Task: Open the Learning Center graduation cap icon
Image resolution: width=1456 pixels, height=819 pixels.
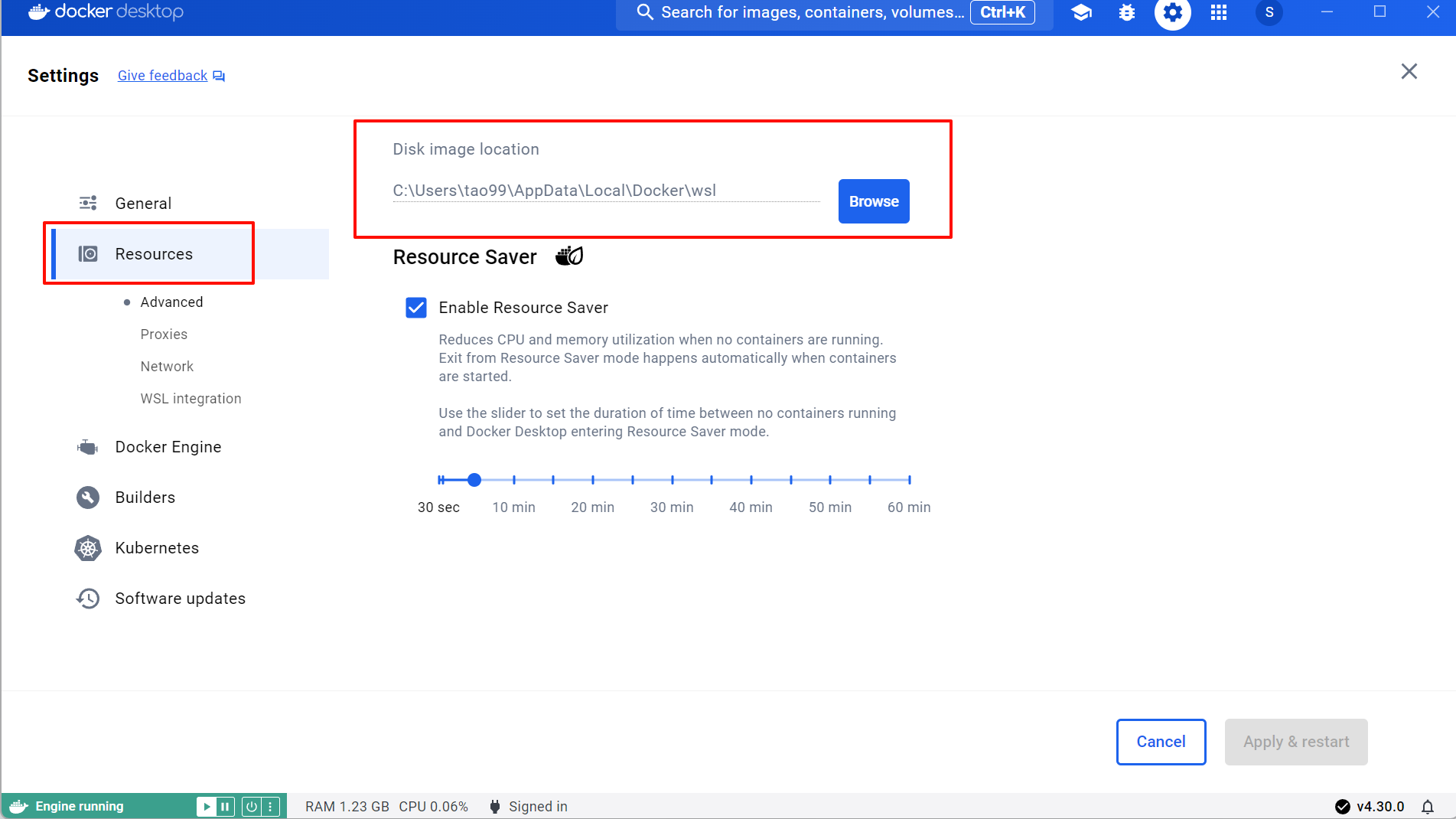Action: [x=1081, y=12]
